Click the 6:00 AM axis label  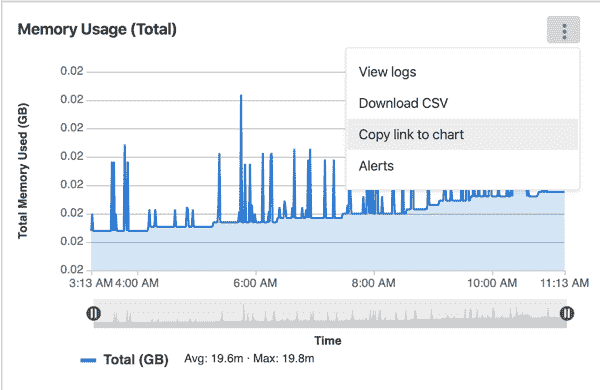255,283
